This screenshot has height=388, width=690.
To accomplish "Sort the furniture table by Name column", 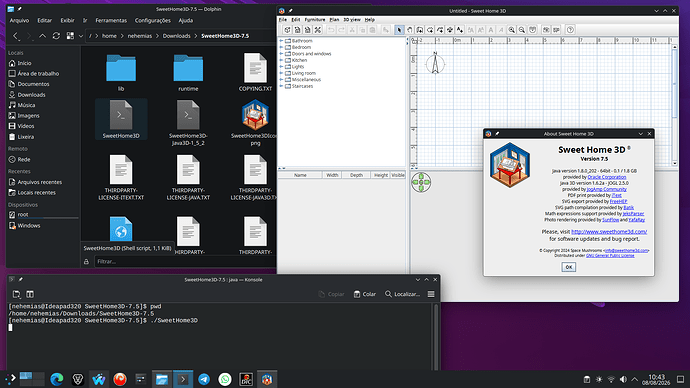I will (300, 175).
